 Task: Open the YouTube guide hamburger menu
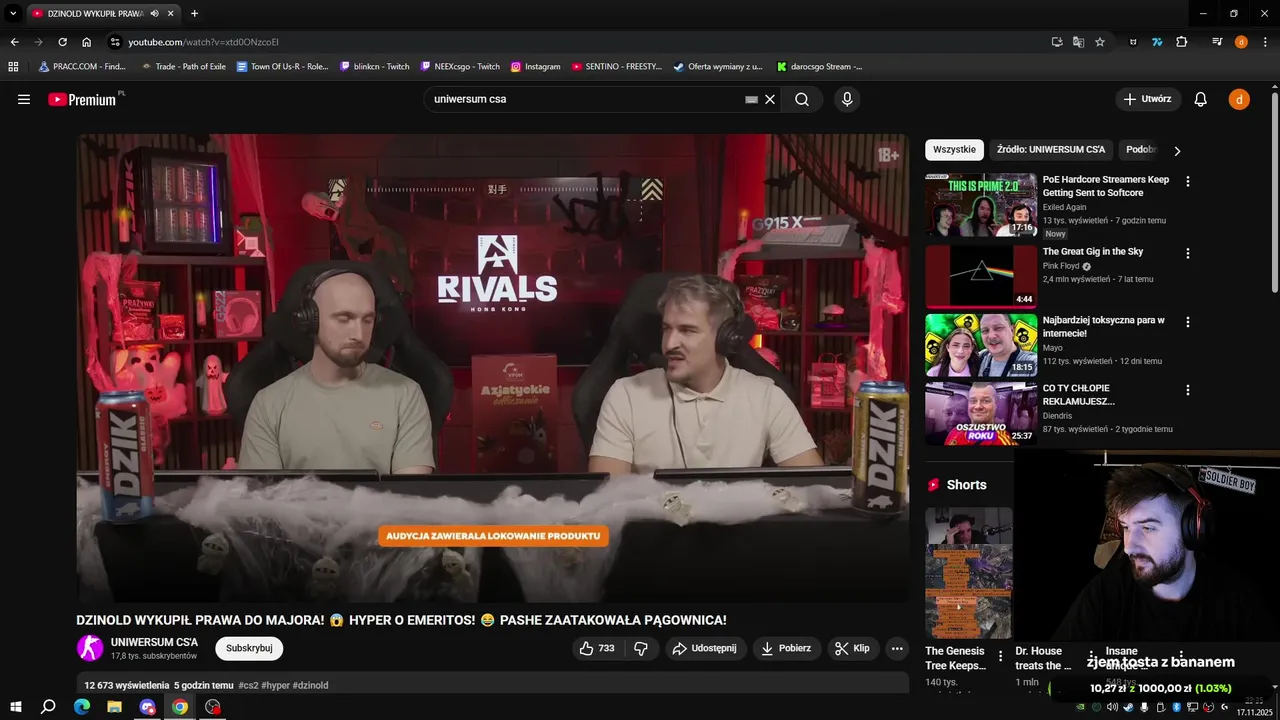tap(24, 99)
